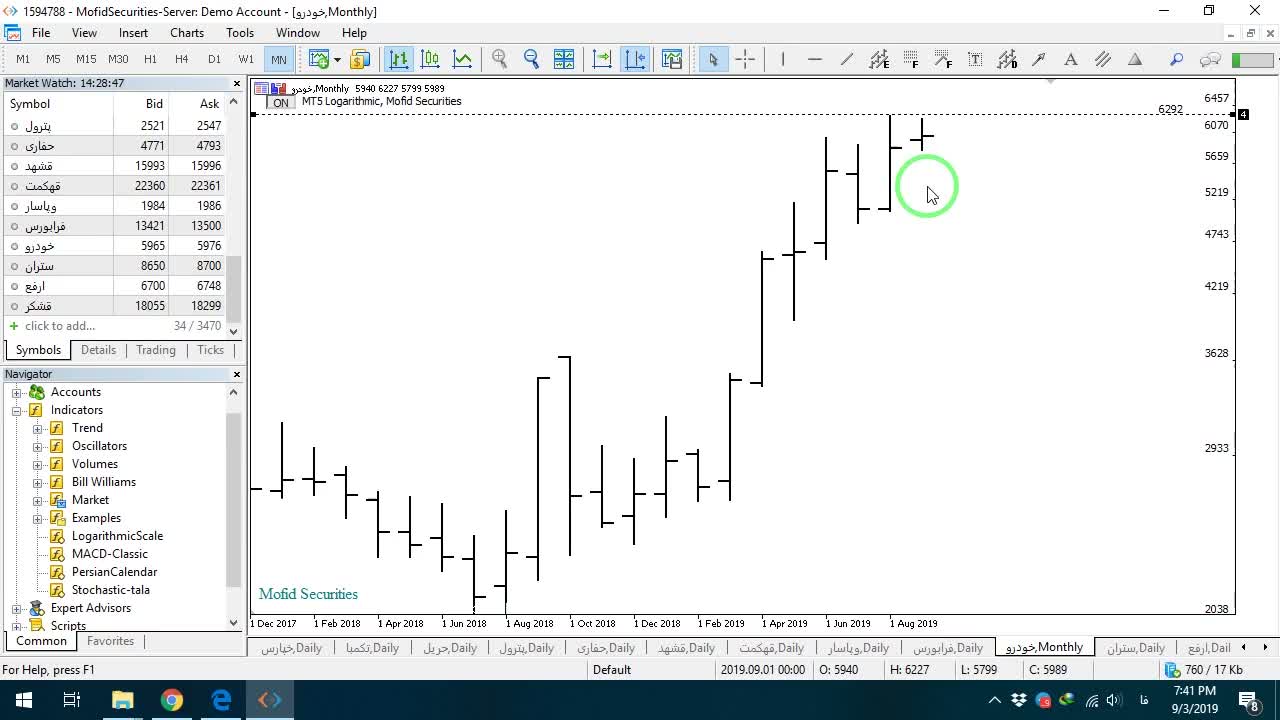Switch timeframe to W1
Screen dimensions: 1280x720
[246, 59]
